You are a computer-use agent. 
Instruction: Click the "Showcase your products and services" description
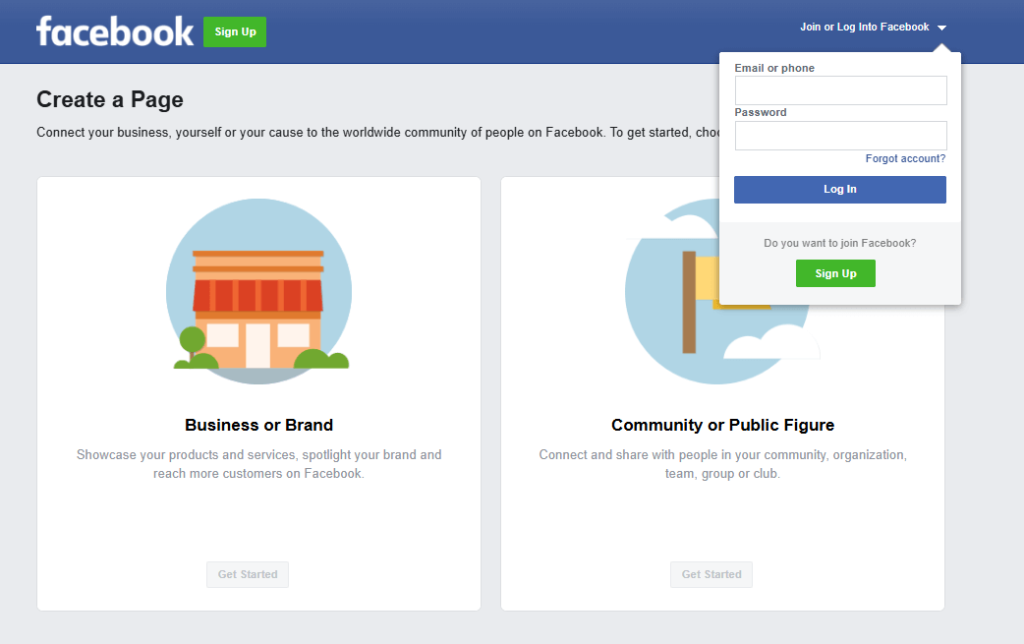tap(259, 464)
